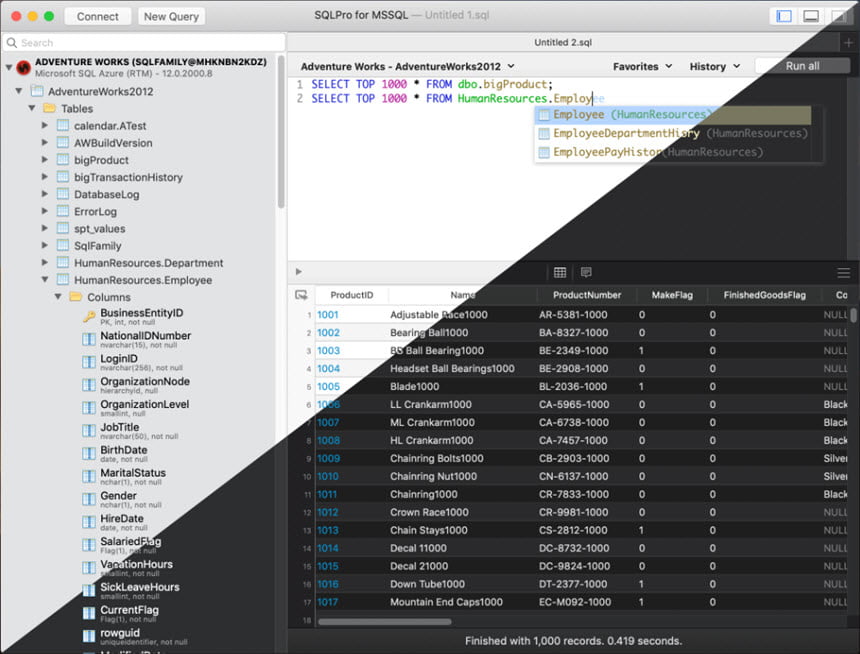The image size is (860, 654).
Task: Open the Favorites dropdown
Action: tap(642, 66)
